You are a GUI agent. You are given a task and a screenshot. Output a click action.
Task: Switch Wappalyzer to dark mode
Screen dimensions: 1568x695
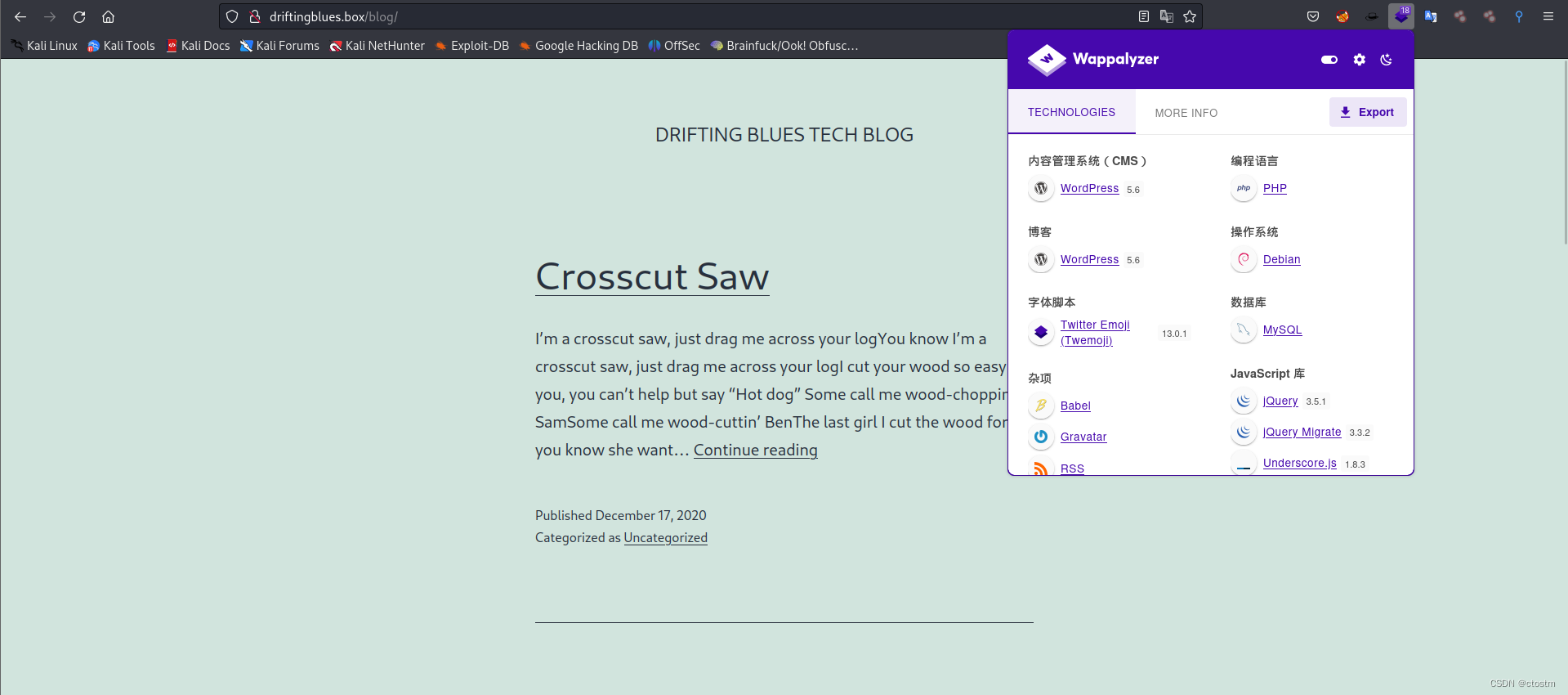click(1387, 60)
